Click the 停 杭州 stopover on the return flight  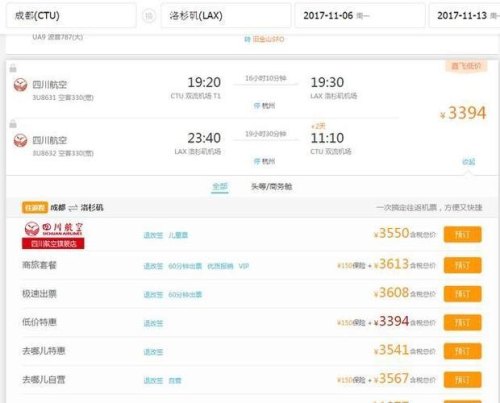click(264, 162)
